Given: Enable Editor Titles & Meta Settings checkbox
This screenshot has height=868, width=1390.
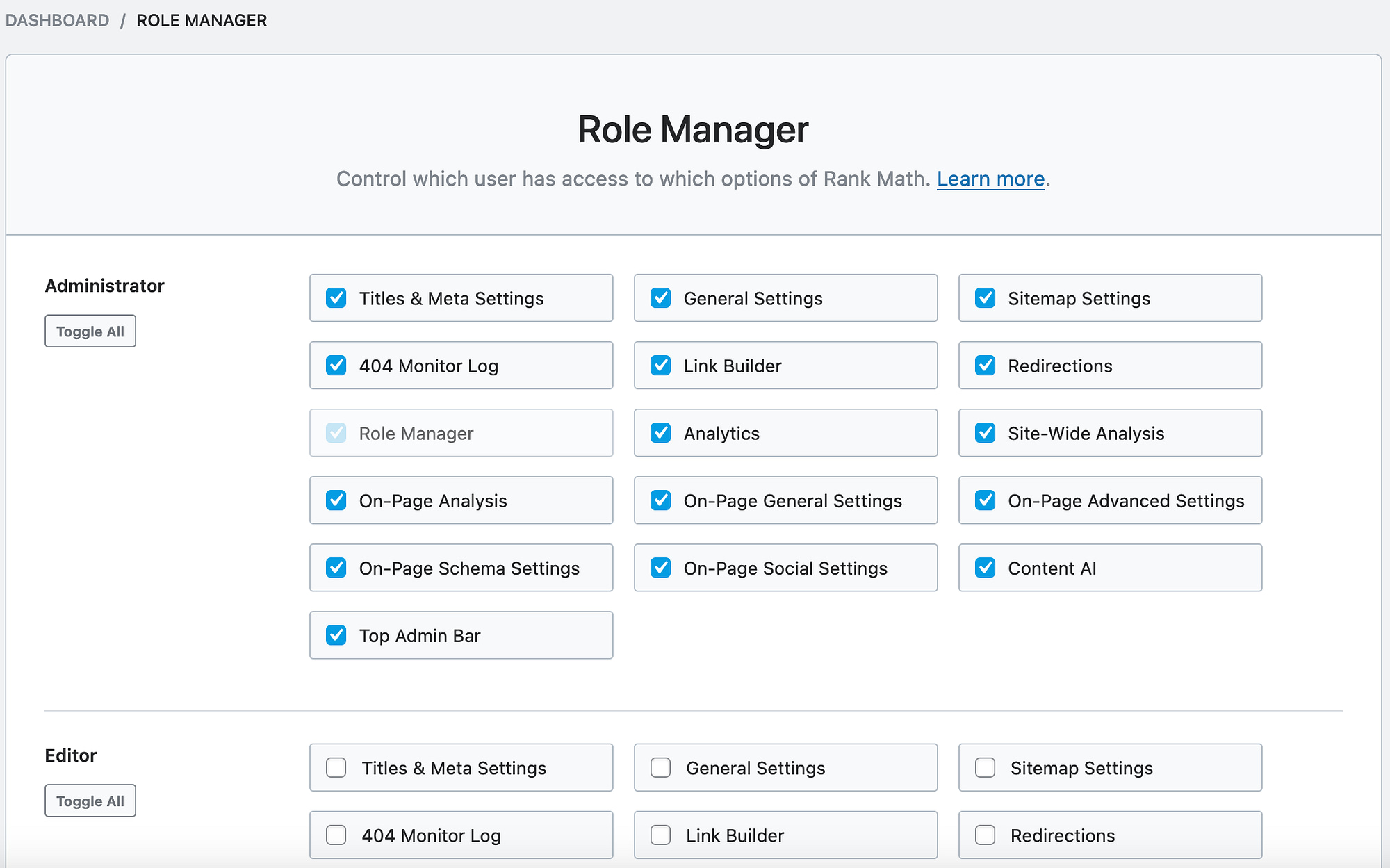Looking at the screenshot, I should (336, 768).
